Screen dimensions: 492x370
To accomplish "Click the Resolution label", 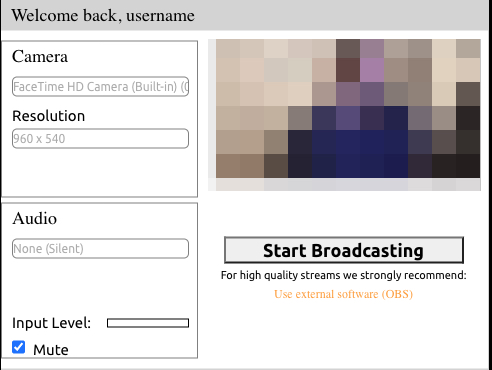I will click(49, 116).
